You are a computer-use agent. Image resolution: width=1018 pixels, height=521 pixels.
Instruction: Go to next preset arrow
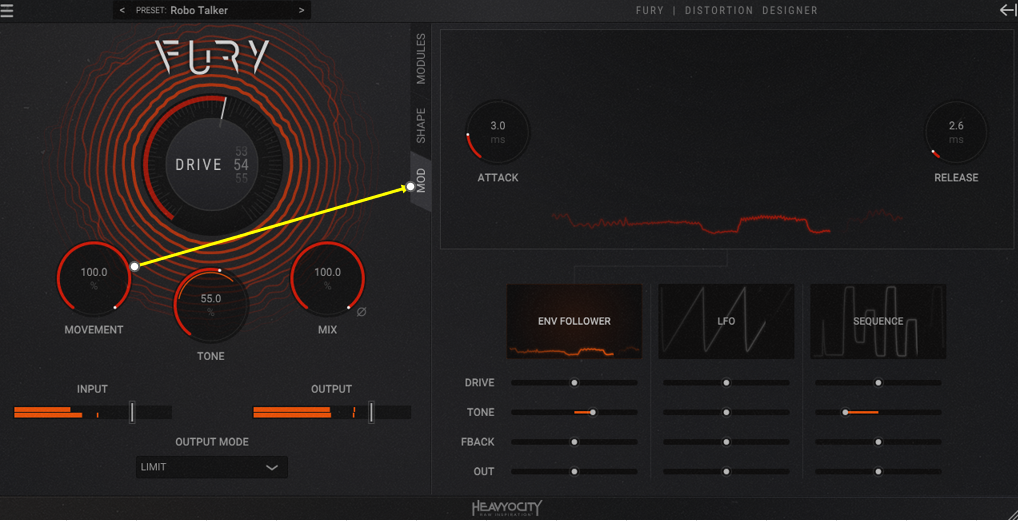(x=301, y=10)
